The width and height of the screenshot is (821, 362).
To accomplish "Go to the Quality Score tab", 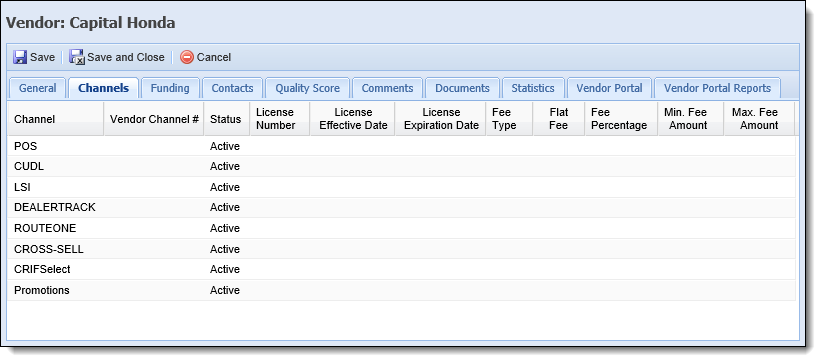I will (307, 88).
